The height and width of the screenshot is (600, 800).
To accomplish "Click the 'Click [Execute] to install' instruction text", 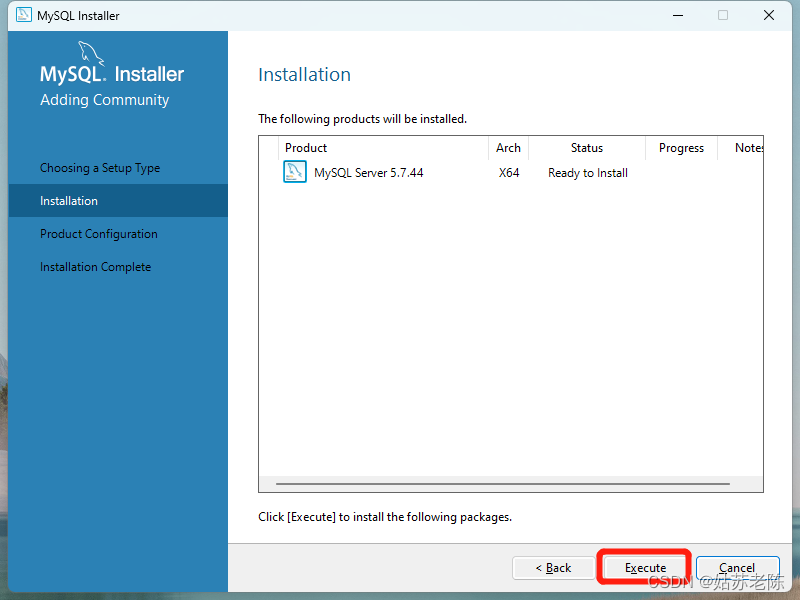I will pos(385,517).
